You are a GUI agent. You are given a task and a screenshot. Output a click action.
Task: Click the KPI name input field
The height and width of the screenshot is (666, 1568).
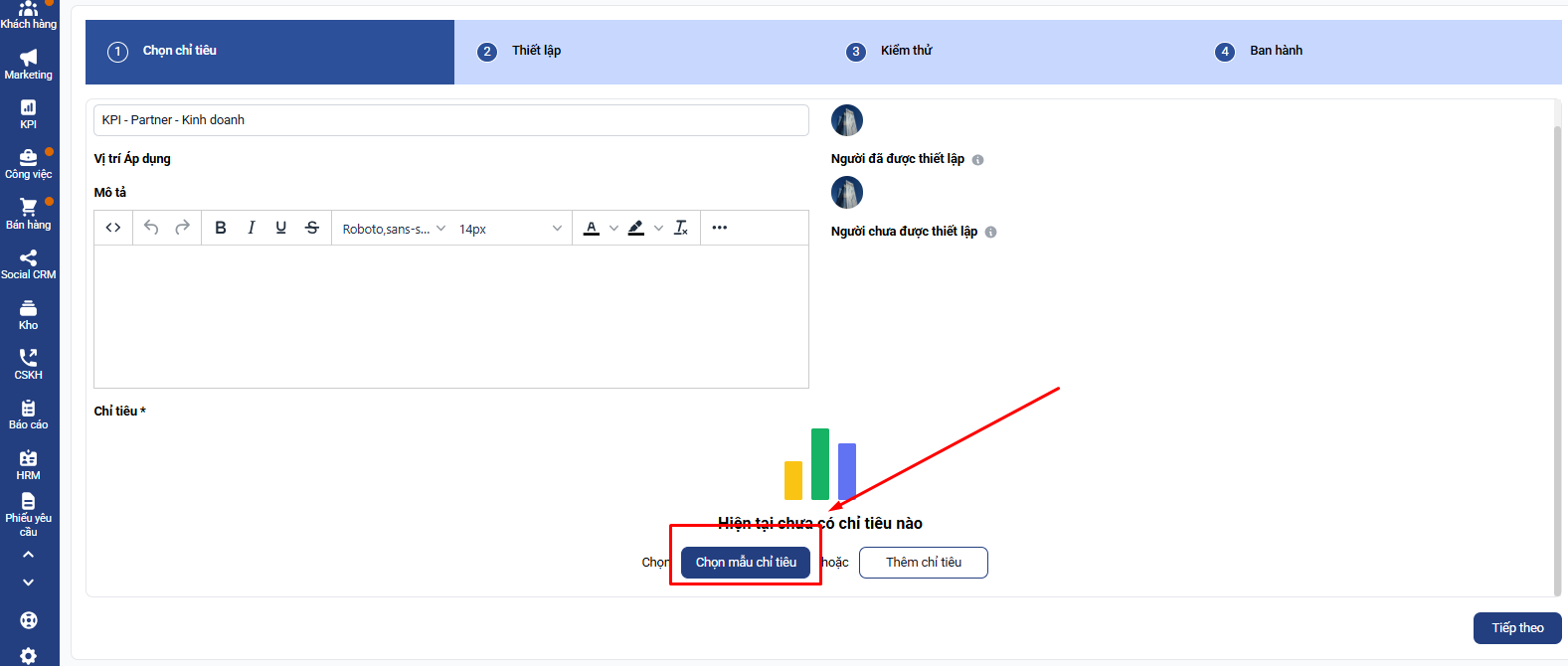pyautogui.click(x=450, y=120)
